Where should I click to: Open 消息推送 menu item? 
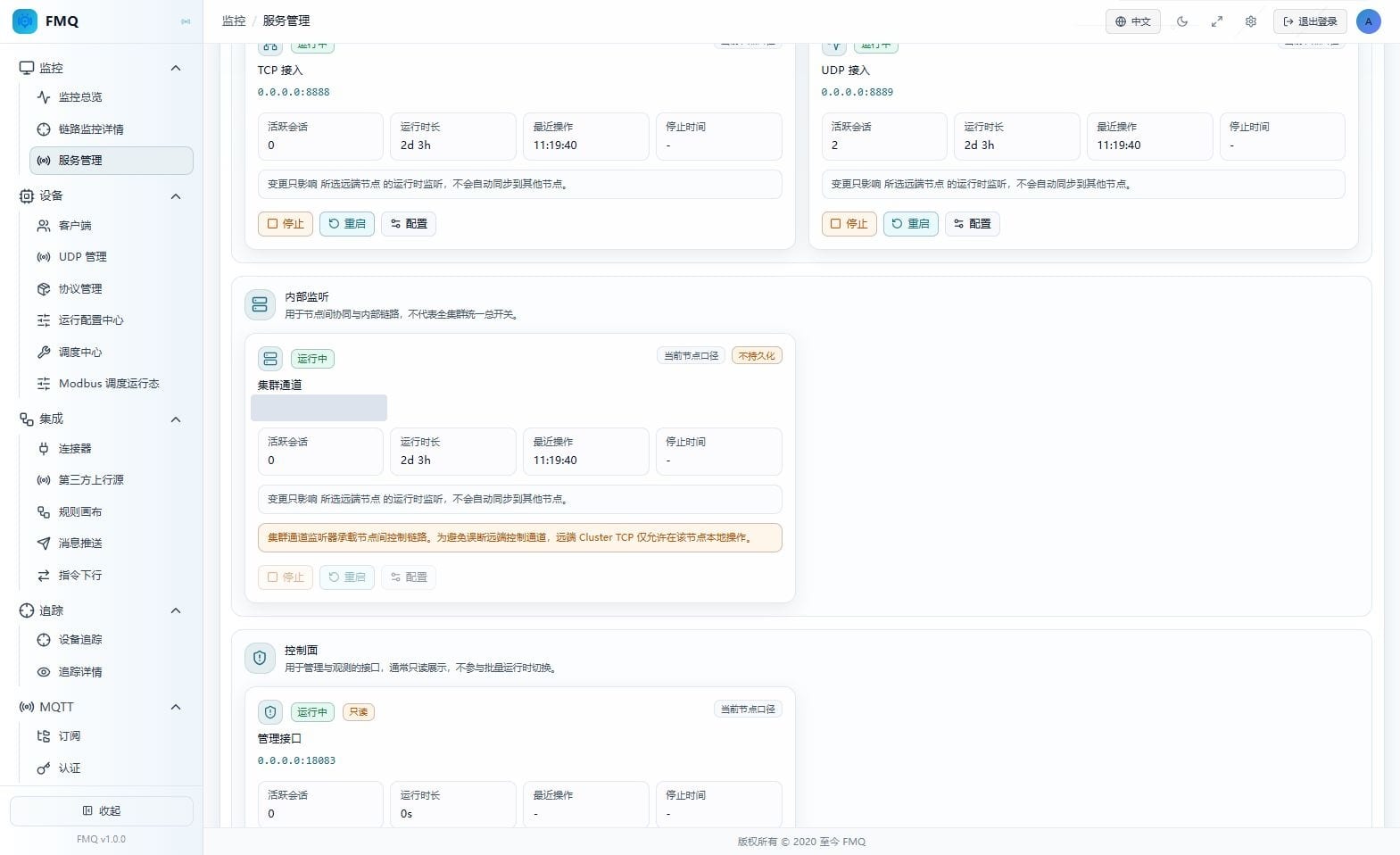[112, 544]
